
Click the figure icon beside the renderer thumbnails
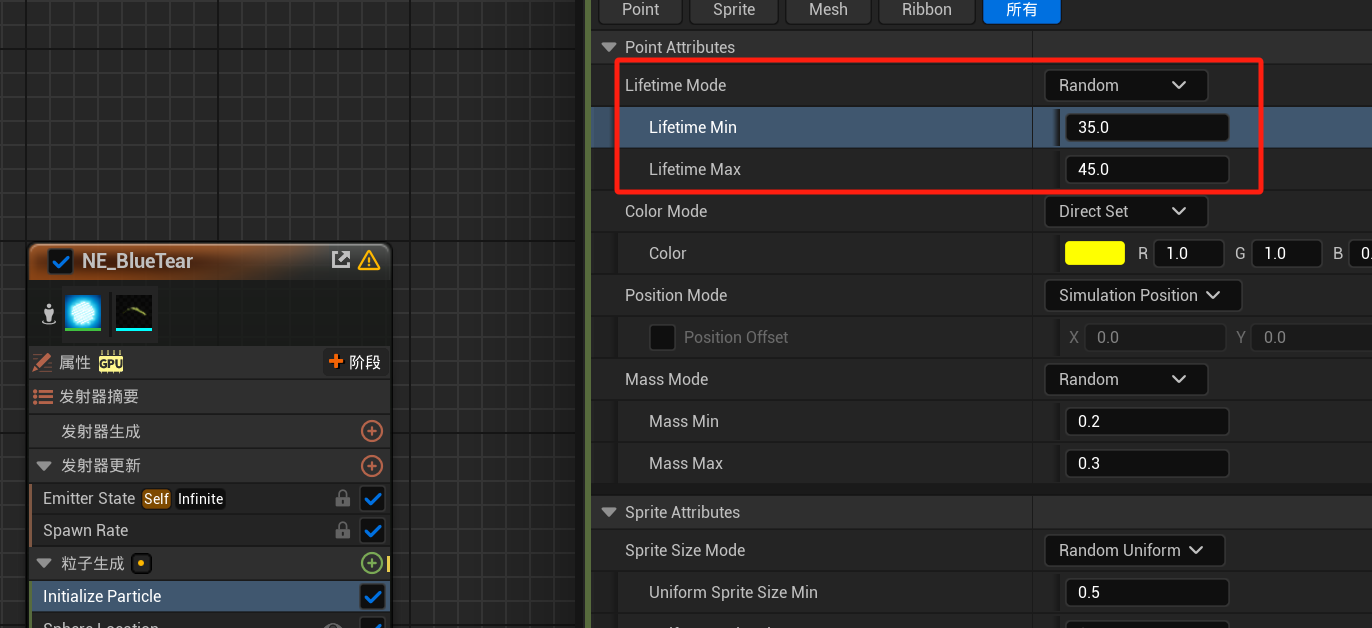point(48,314)
